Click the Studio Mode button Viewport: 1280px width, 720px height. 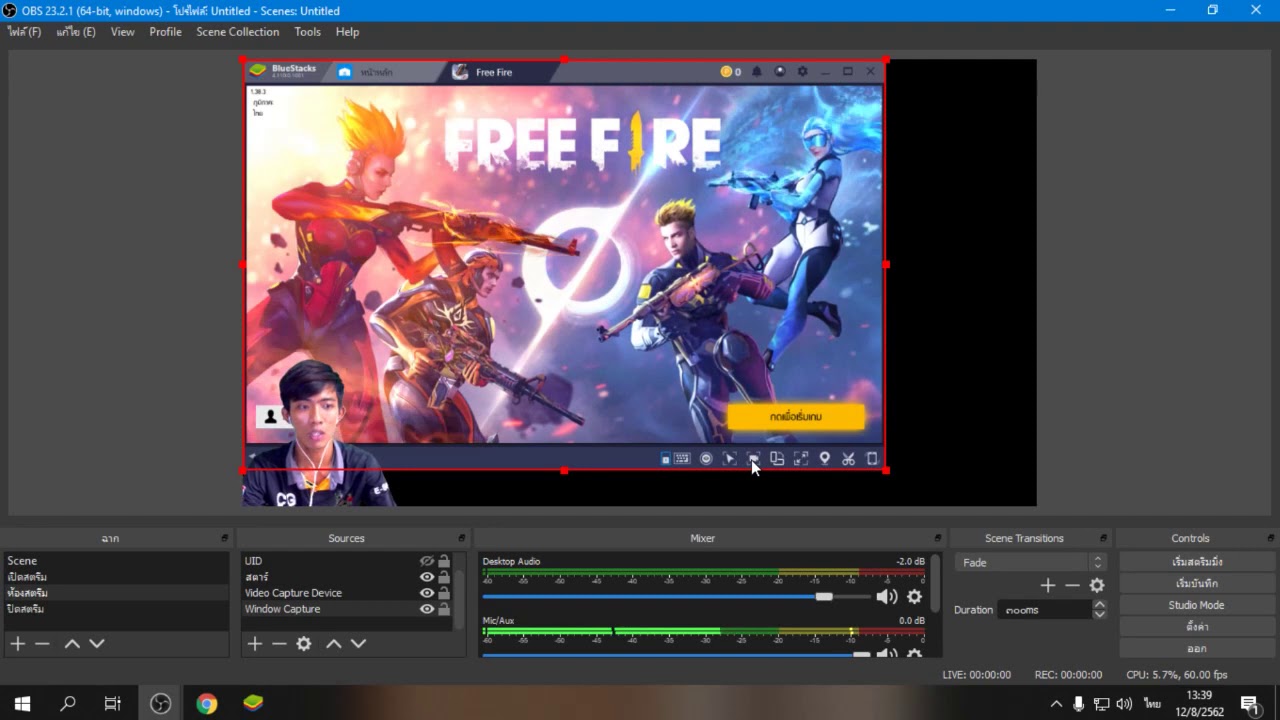click(x=1197, y=605)
